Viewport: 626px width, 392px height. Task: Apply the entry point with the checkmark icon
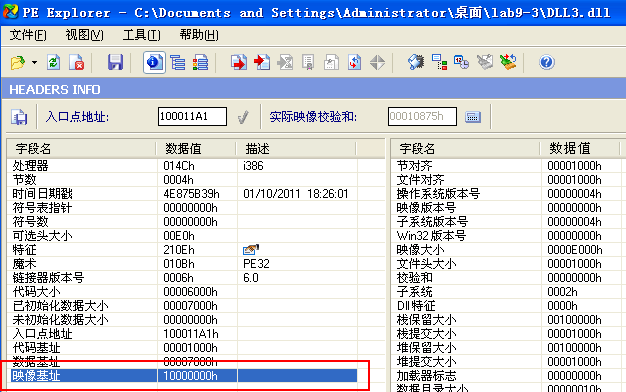243,117
